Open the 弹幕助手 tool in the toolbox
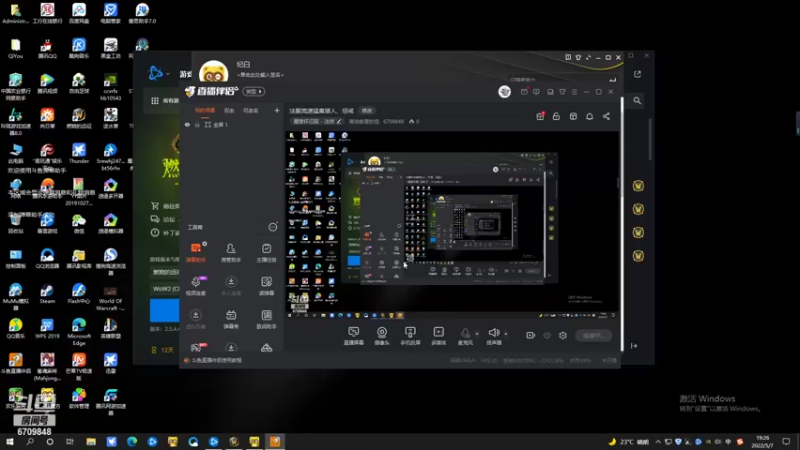Viewport: 800px width, 450px height. click(x=196, y=252)
